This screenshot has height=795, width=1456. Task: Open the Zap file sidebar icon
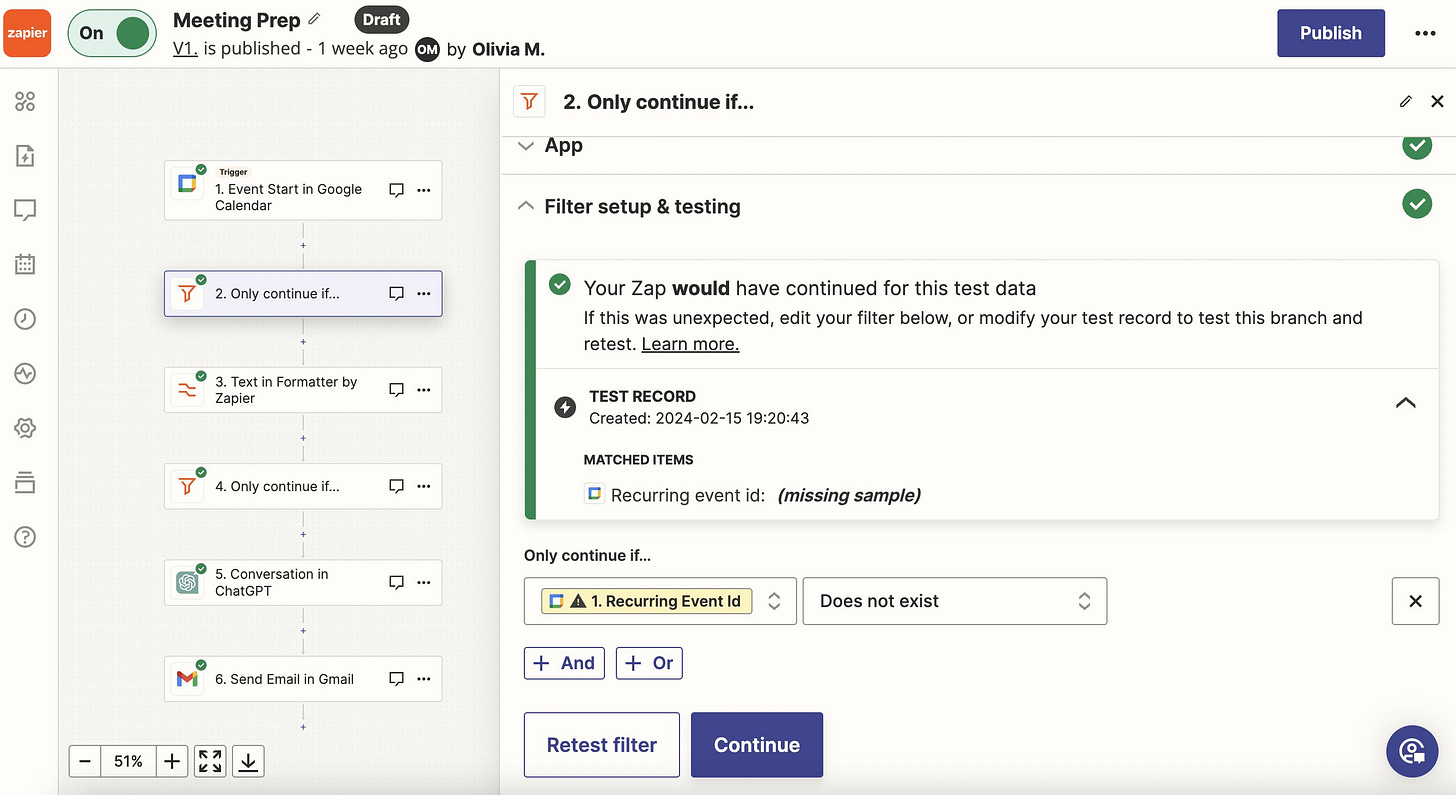(x=25, y=155)
